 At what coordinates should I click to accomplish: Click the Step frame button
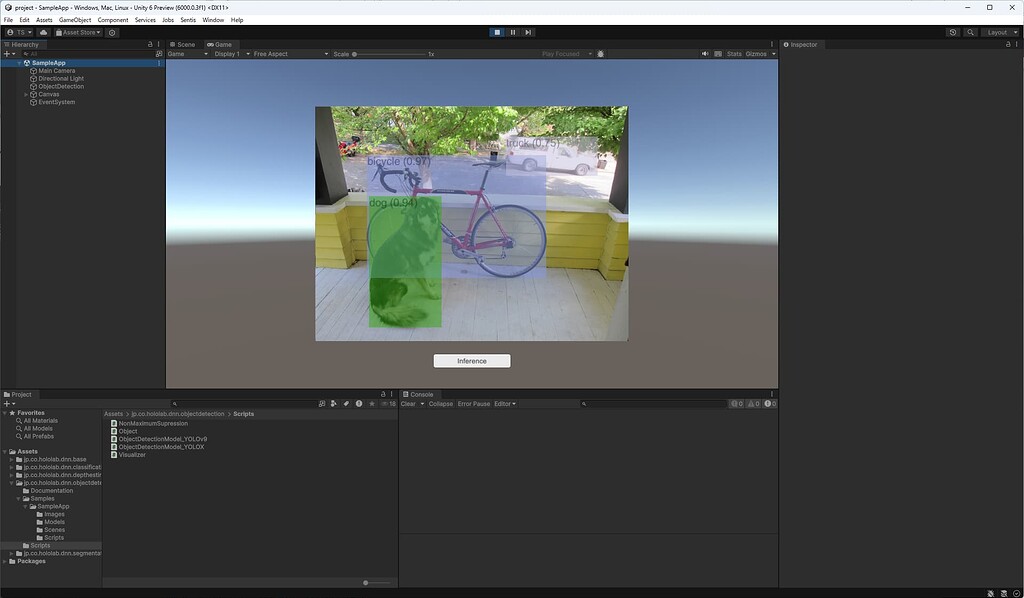click(x=528, y=32)
